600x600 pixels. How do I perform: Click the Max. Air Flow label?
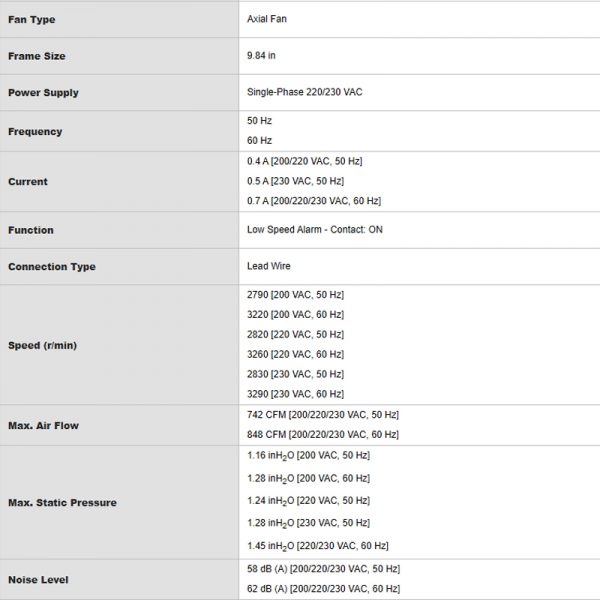pyautogui.click(x=44, y=426)
